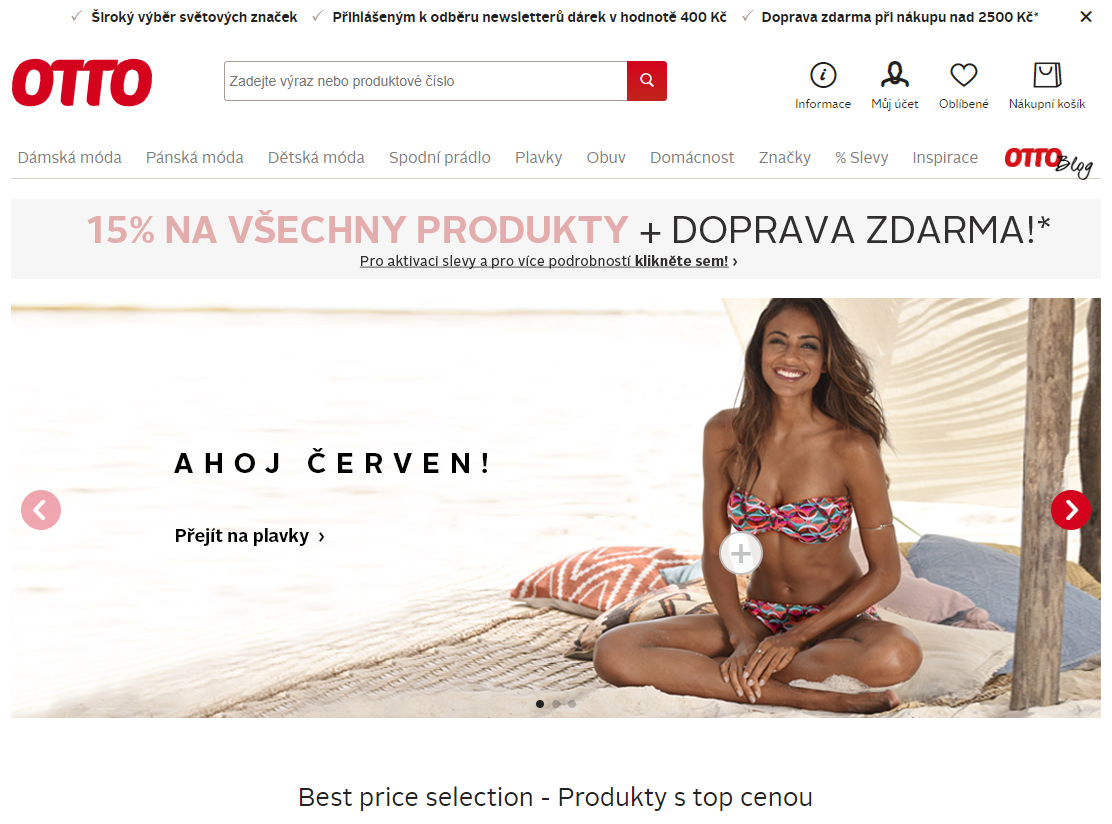Open the Dámská móda menu
This screenshot has height=824, width=1112.
[70, 157]
